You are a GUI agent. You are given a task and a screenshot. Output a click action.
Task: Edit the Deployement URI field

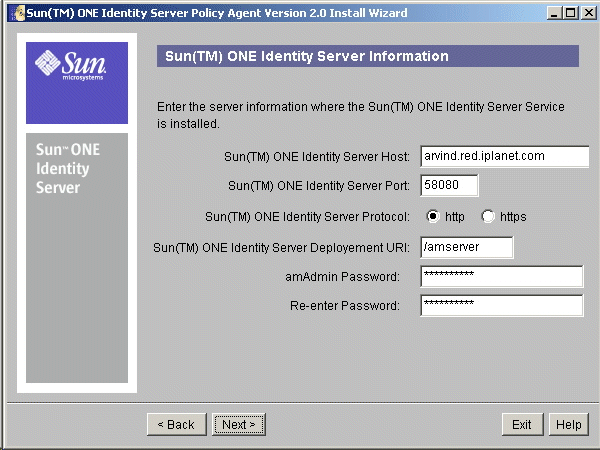[467, 247]
